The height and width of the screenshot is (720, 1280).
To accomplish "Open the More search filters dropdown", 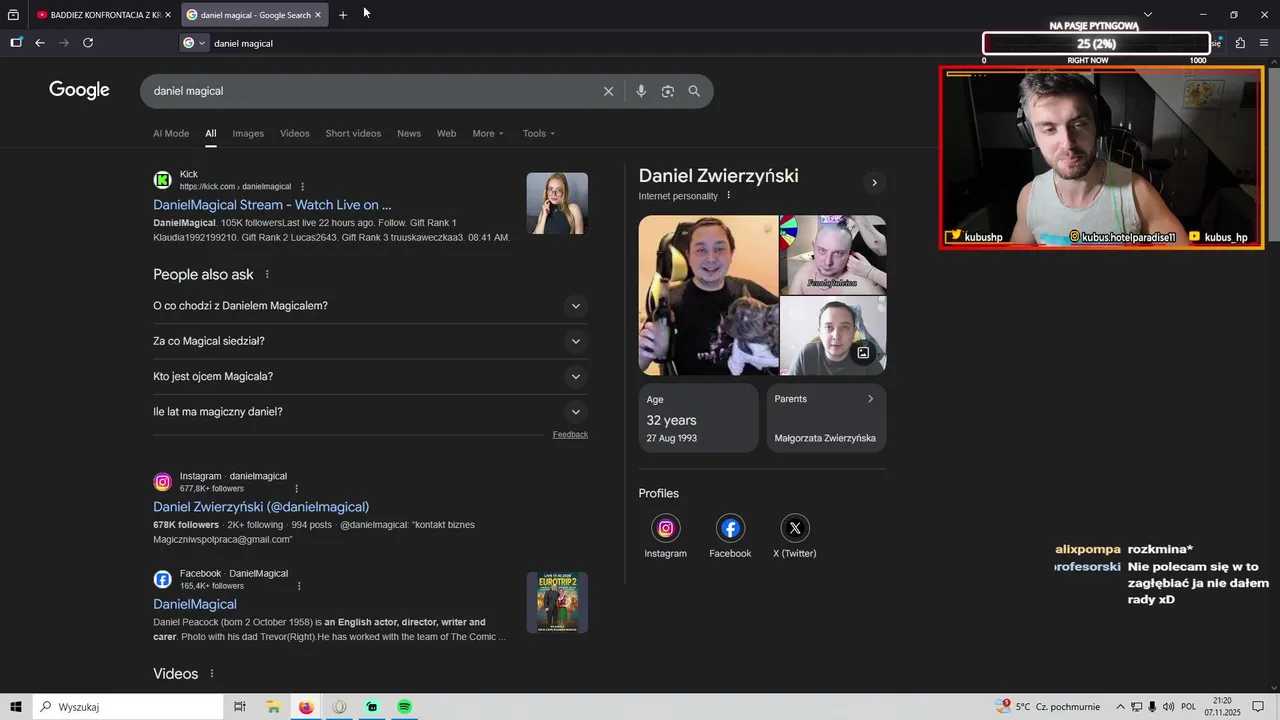I will tap(488, 134).
